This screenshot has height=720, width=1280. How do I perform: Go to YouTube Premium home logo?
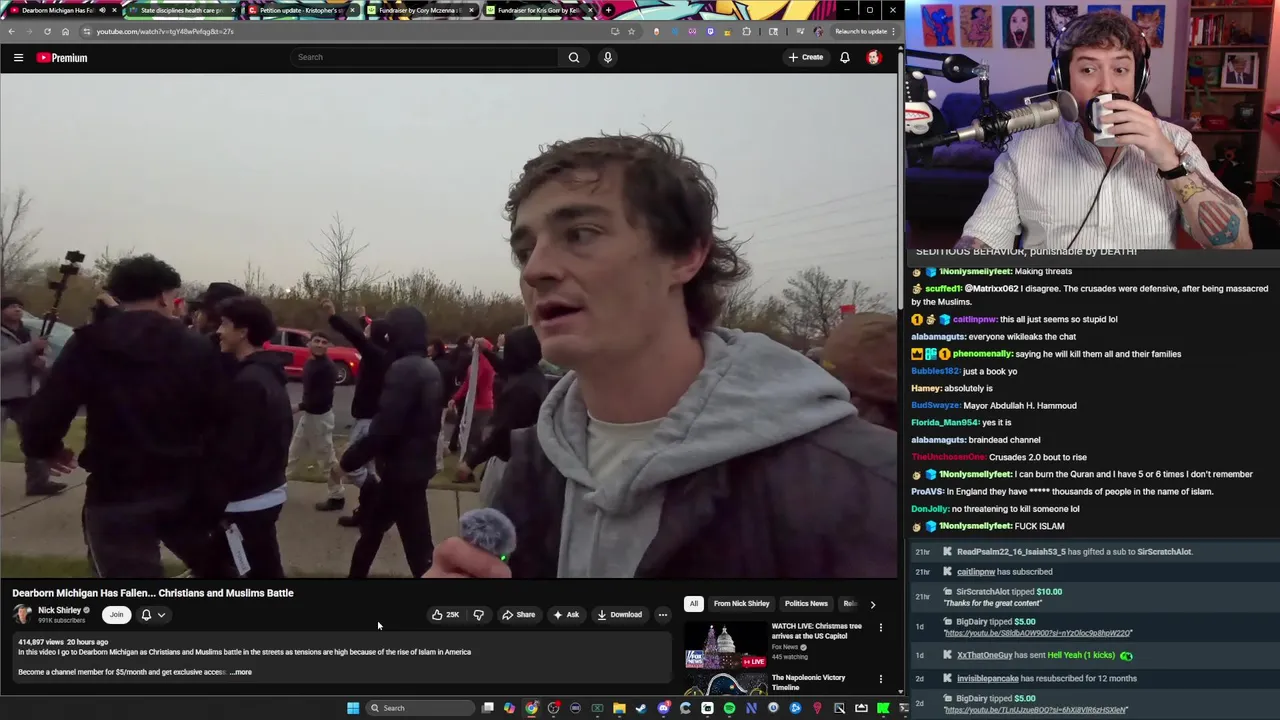62,58
